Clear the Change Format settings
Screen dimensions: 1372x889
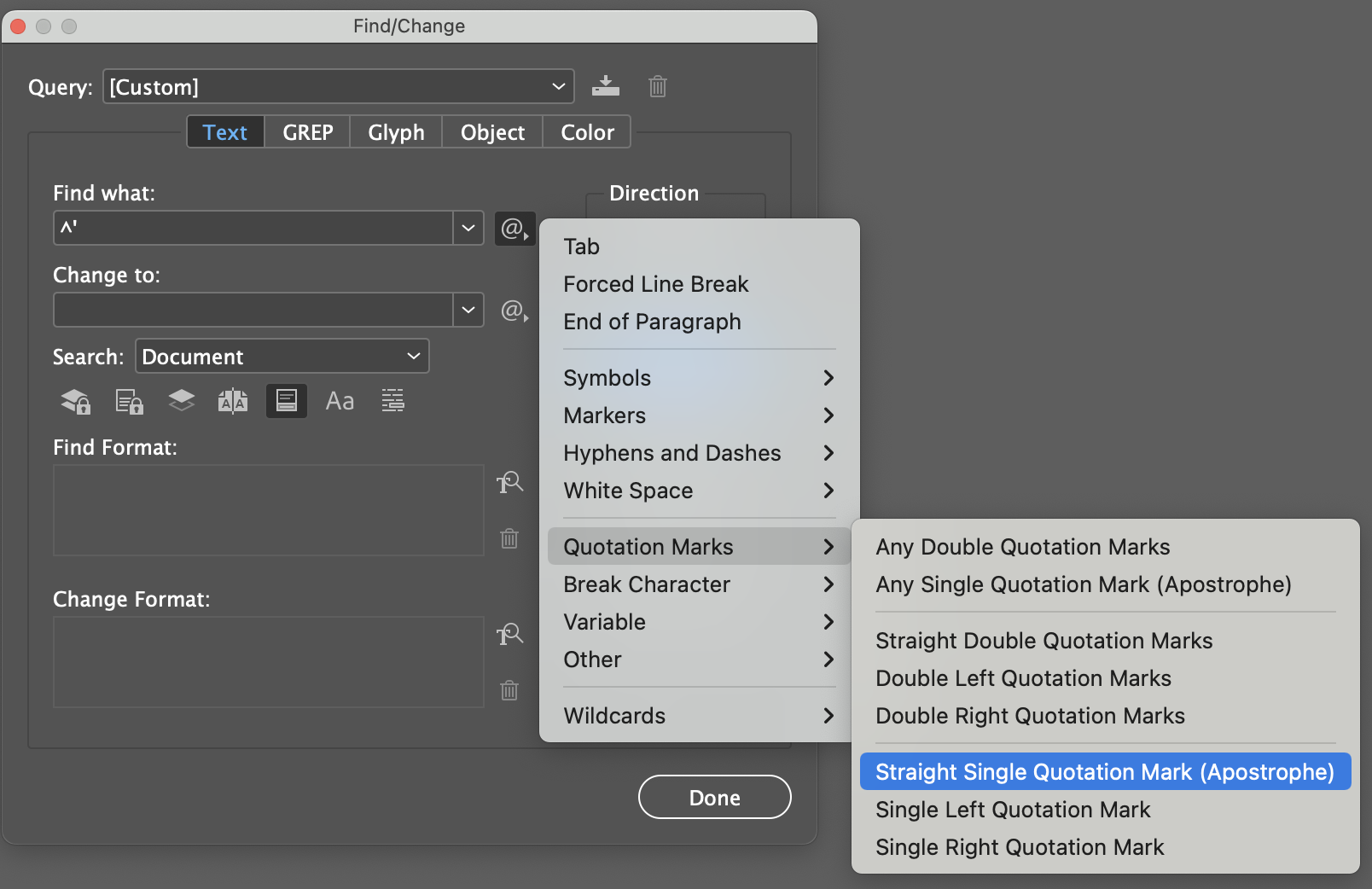tap(509, 691)
